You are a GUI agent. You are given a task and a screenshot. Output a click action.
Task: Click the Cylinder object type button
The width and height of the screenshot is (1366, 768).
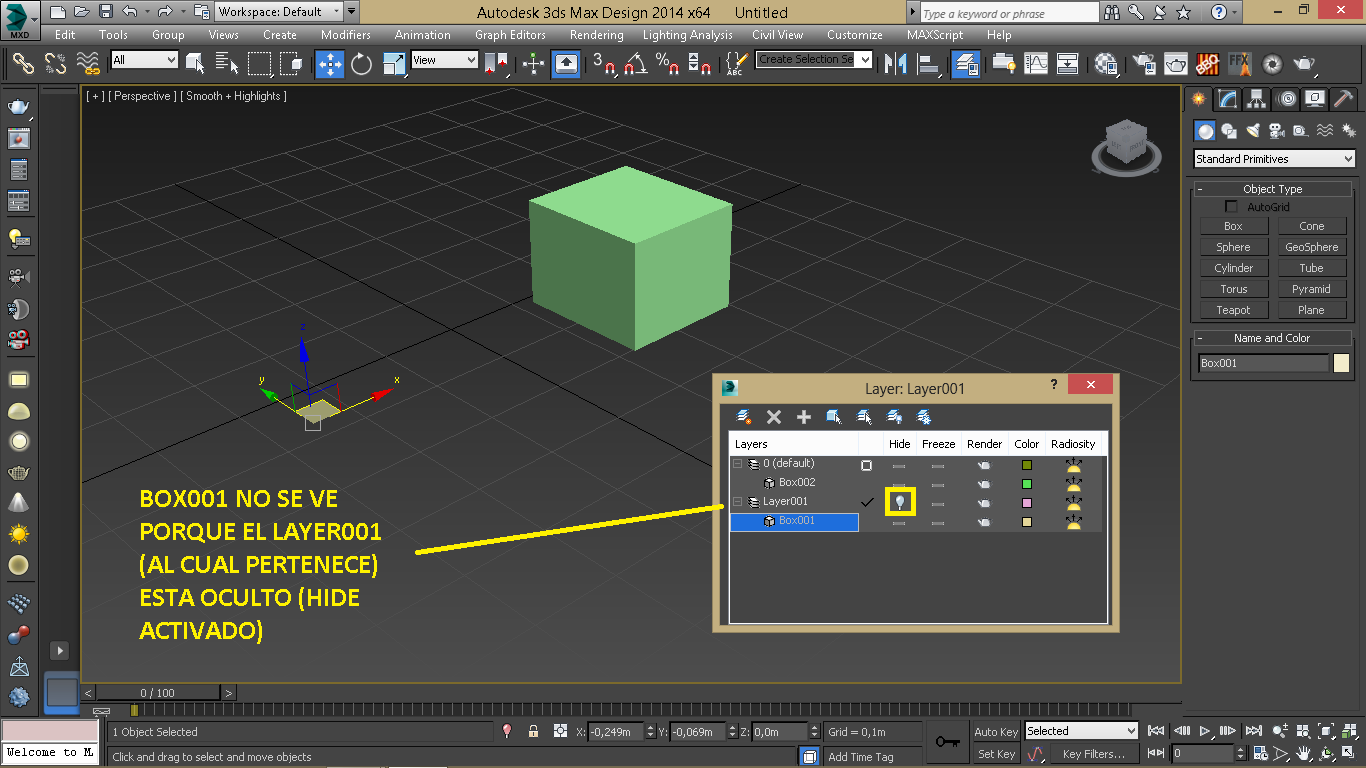[1233, 268]
